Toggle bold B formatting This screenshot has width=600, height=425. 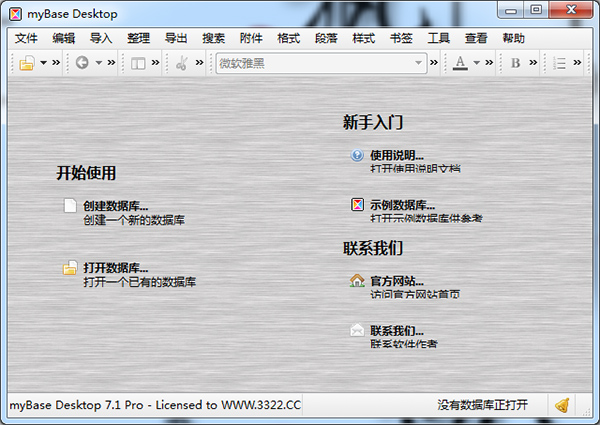click(515, 63)
